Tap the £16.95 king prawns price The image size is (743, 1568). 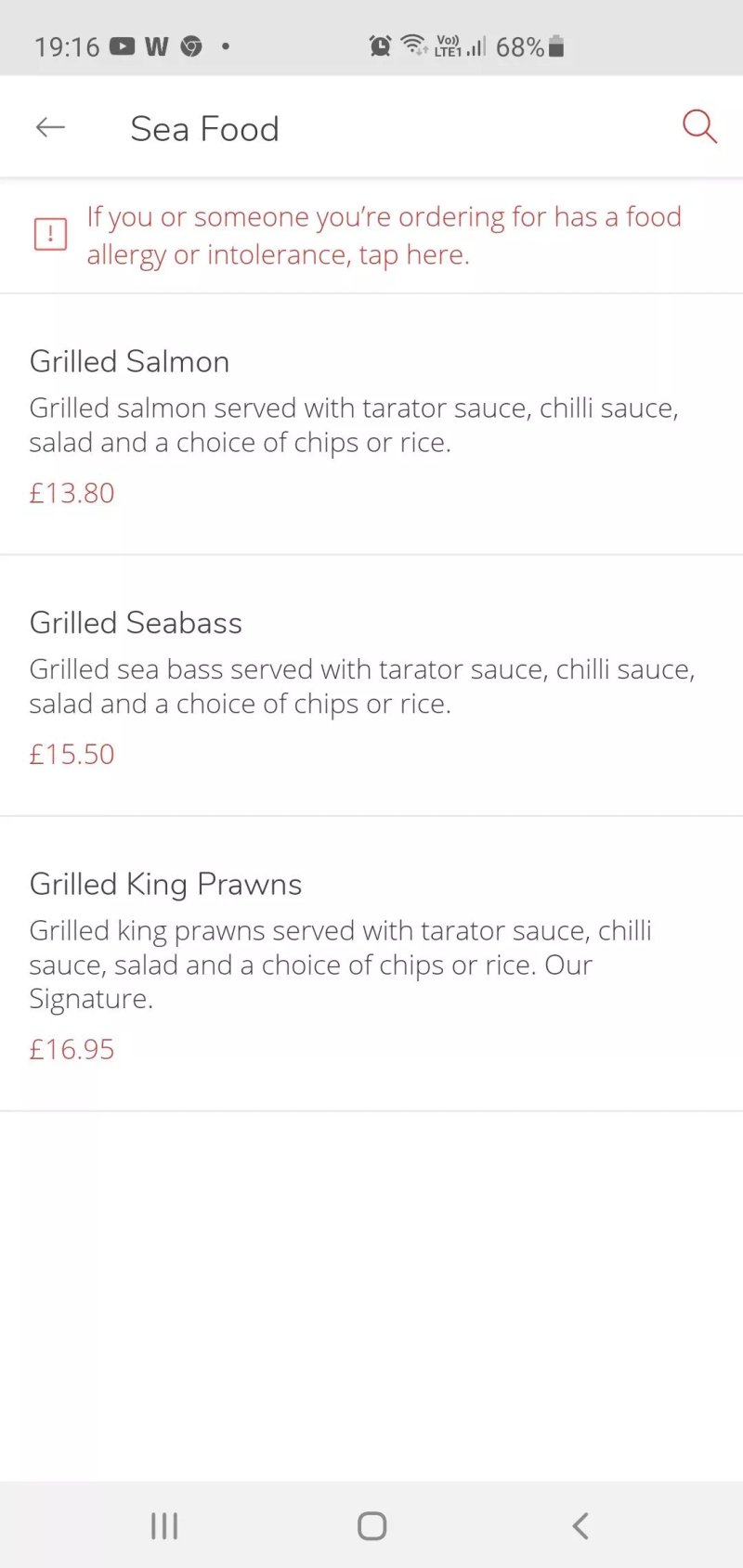(x=72, y=1049)
